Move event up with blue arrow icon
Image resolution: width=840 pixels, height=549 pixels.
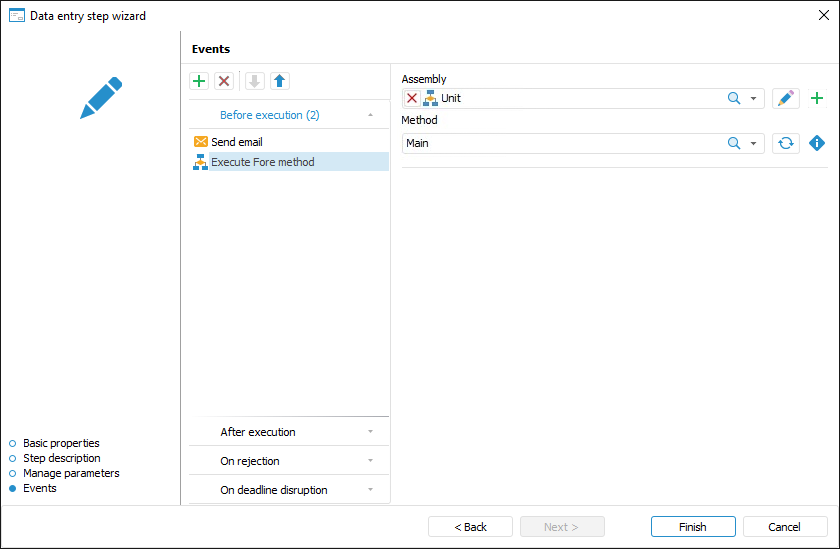coord(280,81)
